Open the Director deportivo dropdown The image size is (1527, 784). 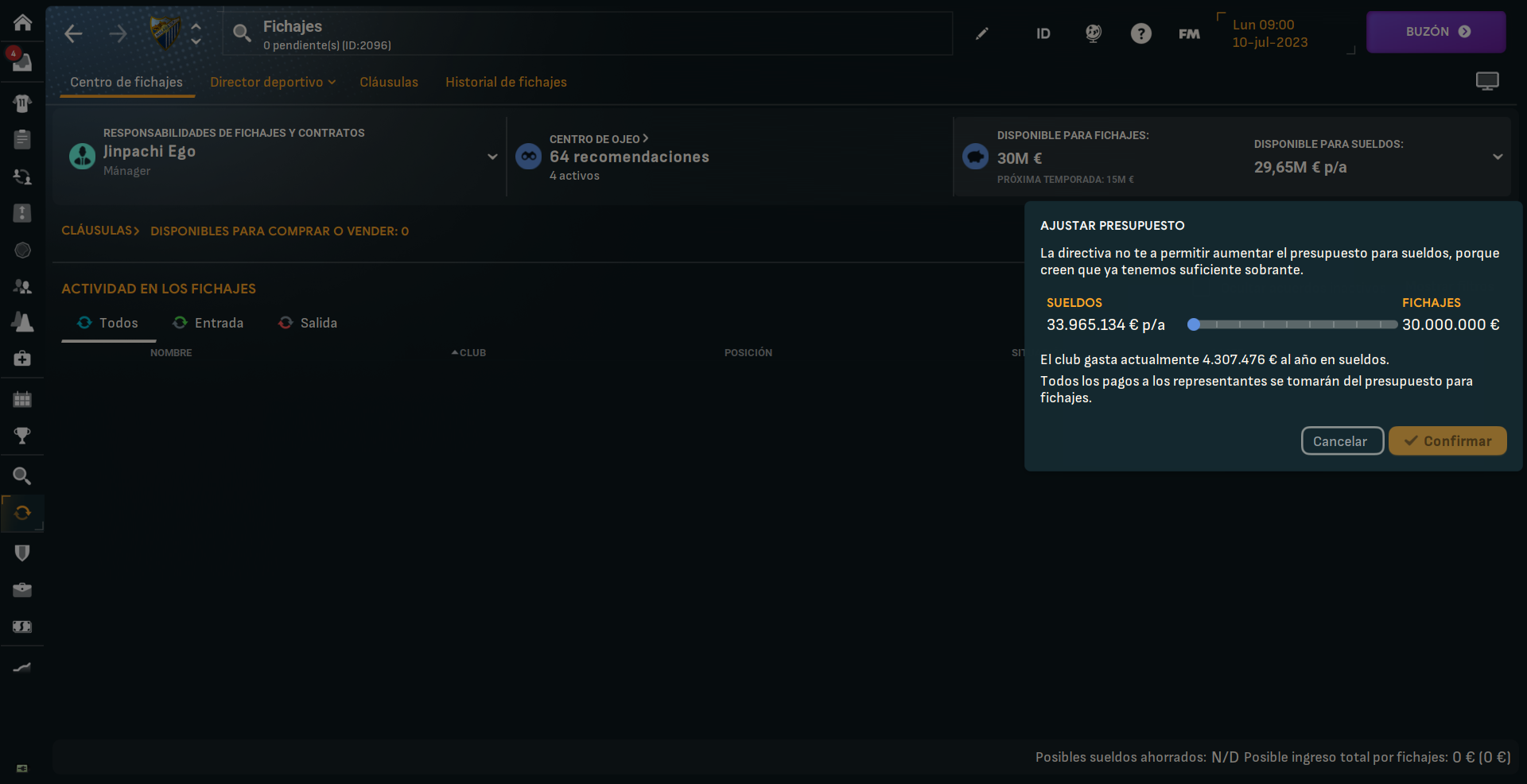(273, 82)
